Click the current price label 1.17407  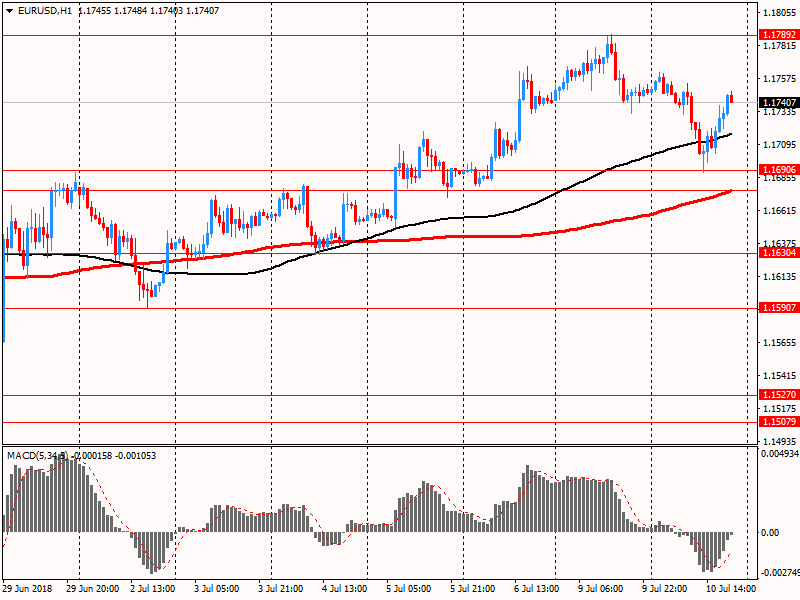coord(778,103)
